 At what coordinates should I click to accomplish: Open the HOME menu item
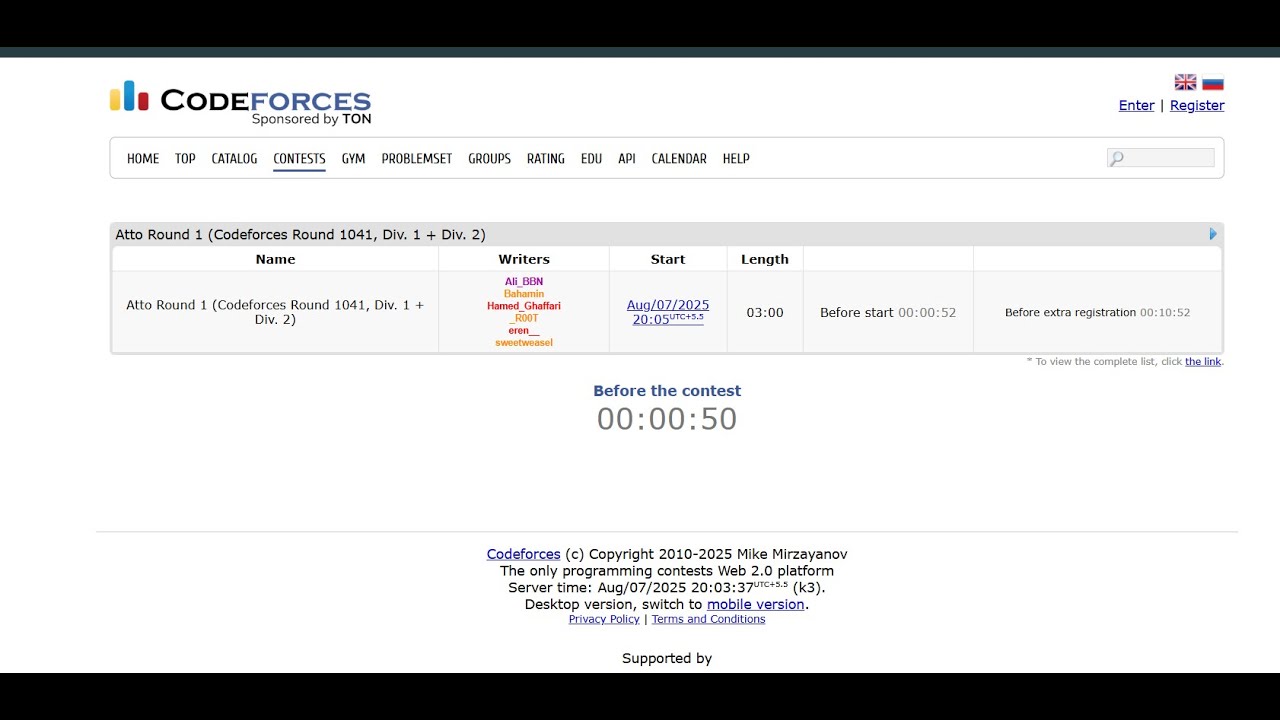(143, 159)
